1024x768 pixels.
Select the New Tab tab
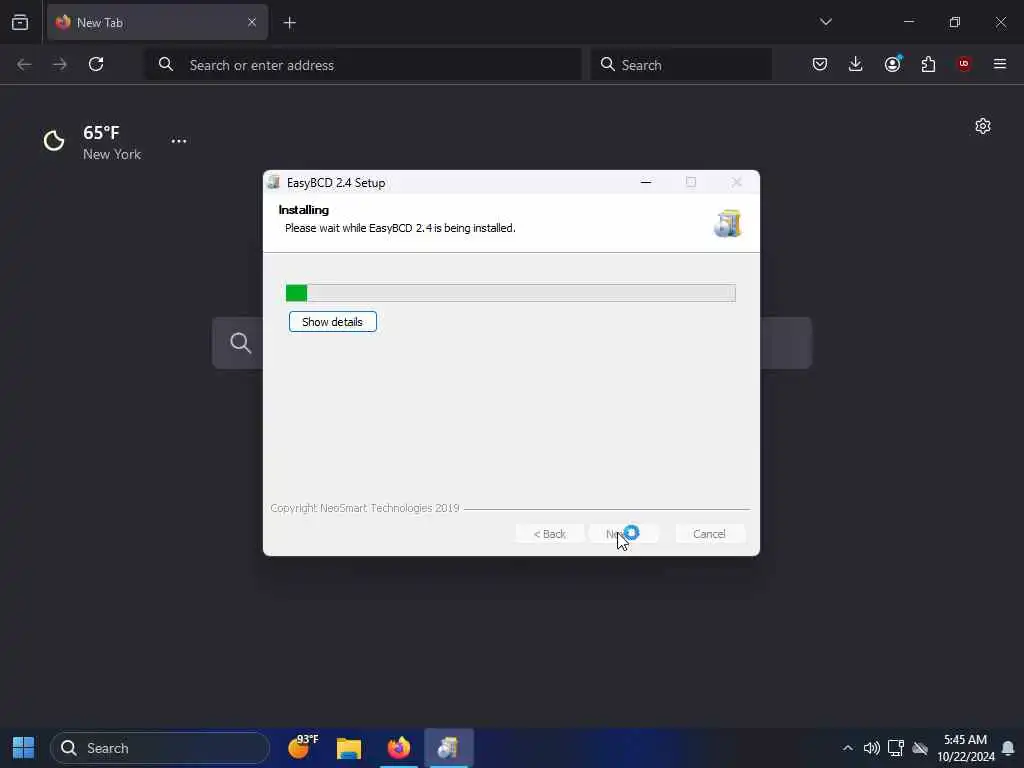[157, 22]
